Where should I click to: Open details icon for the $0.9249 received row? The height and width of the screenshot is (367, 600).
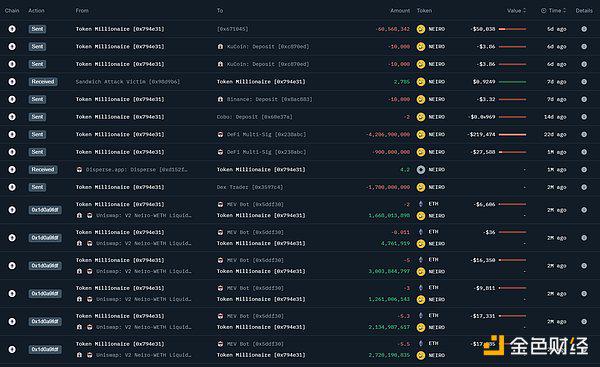(x=584, y=82)
